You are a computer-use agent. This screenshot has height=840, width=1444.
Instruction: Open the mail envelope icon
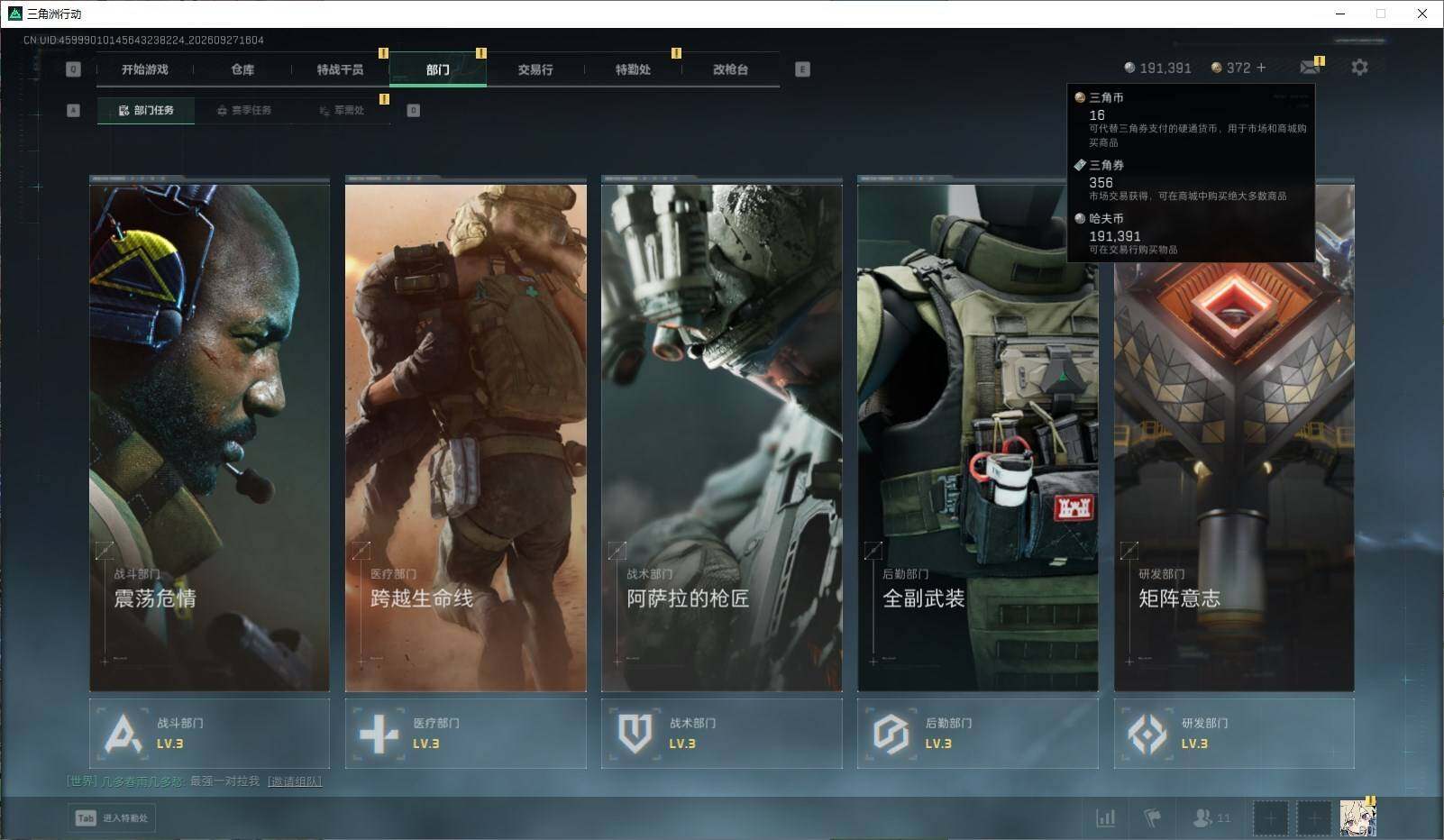(1310, 68)
